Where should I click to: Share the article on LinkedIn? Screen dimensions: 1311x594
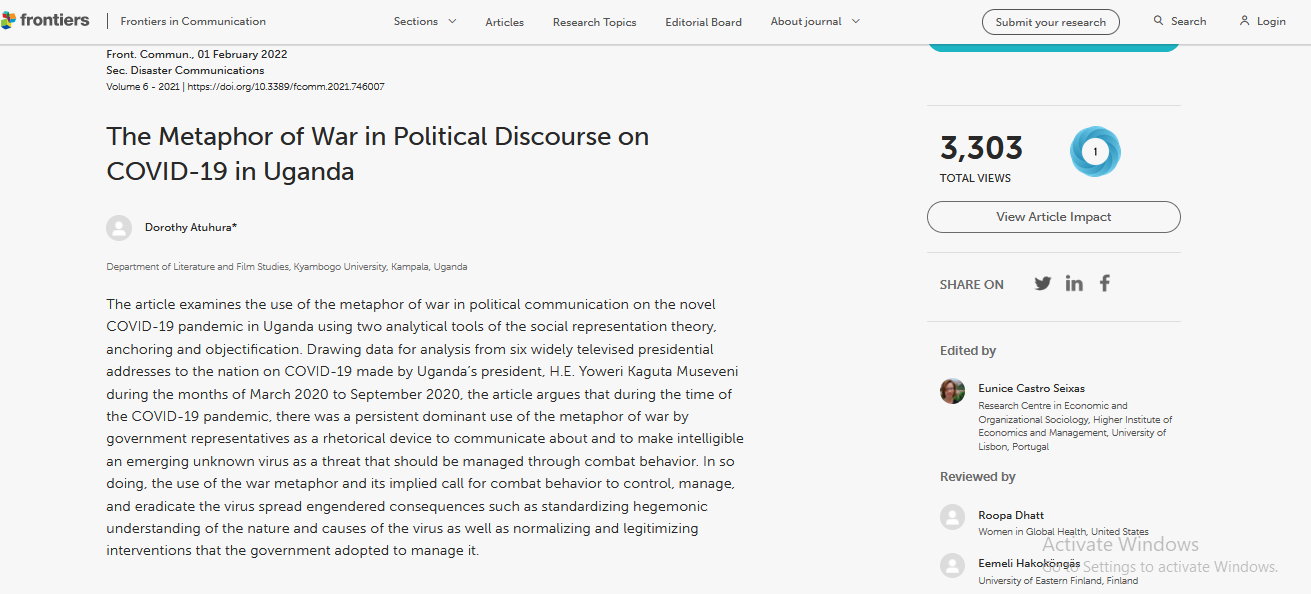(1074, 283)
